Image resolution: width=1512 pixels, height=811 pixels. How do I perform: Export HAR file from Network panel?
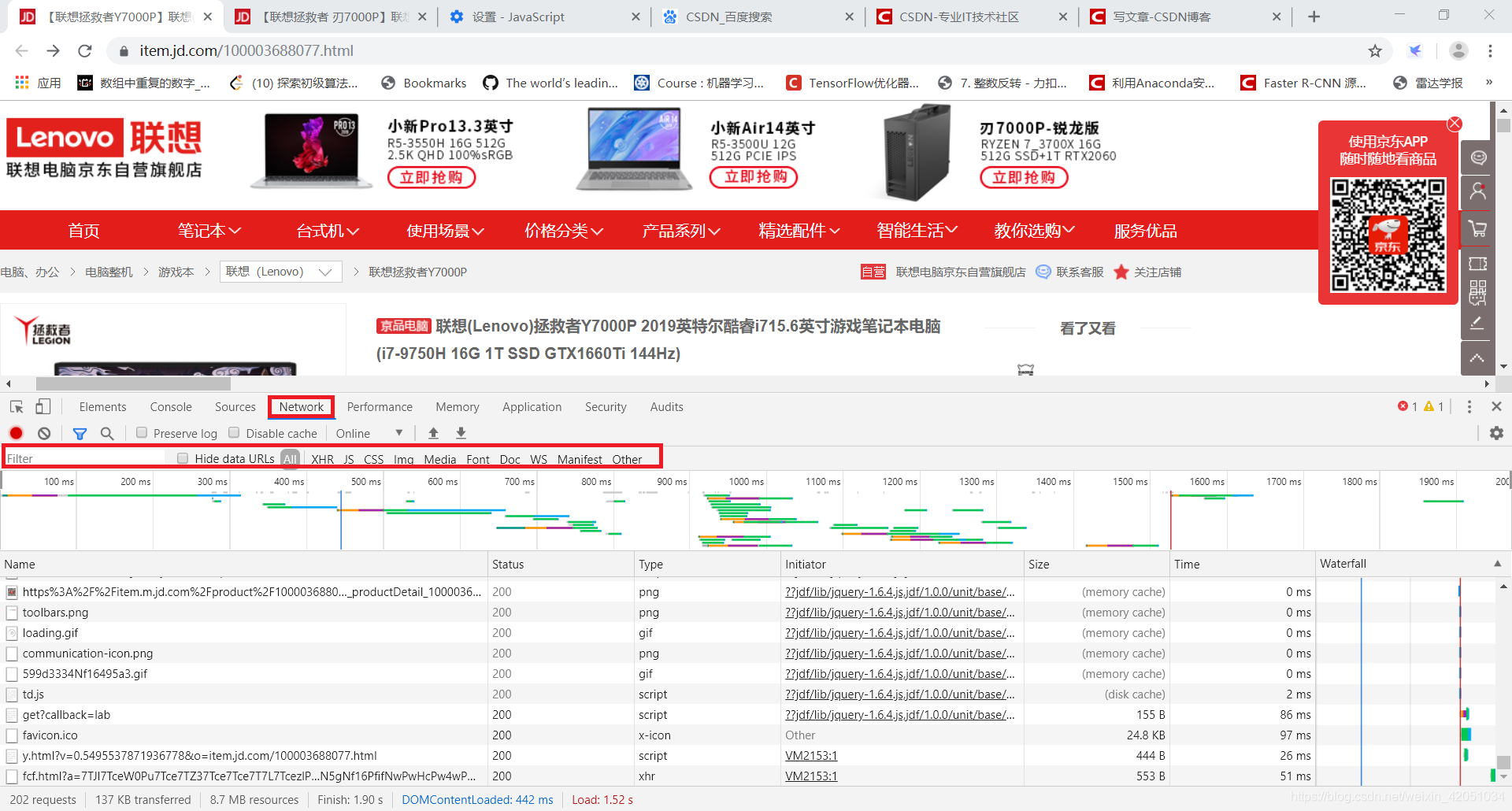(x=461, y=433)
